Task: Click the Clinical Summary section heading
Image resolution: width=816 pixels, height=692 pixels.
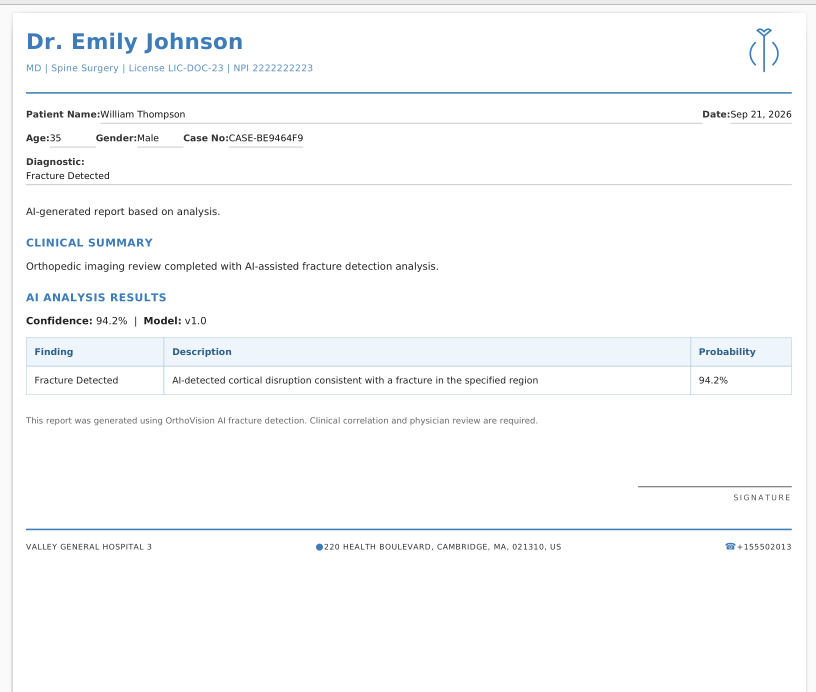Action: [x=89, y=243]
